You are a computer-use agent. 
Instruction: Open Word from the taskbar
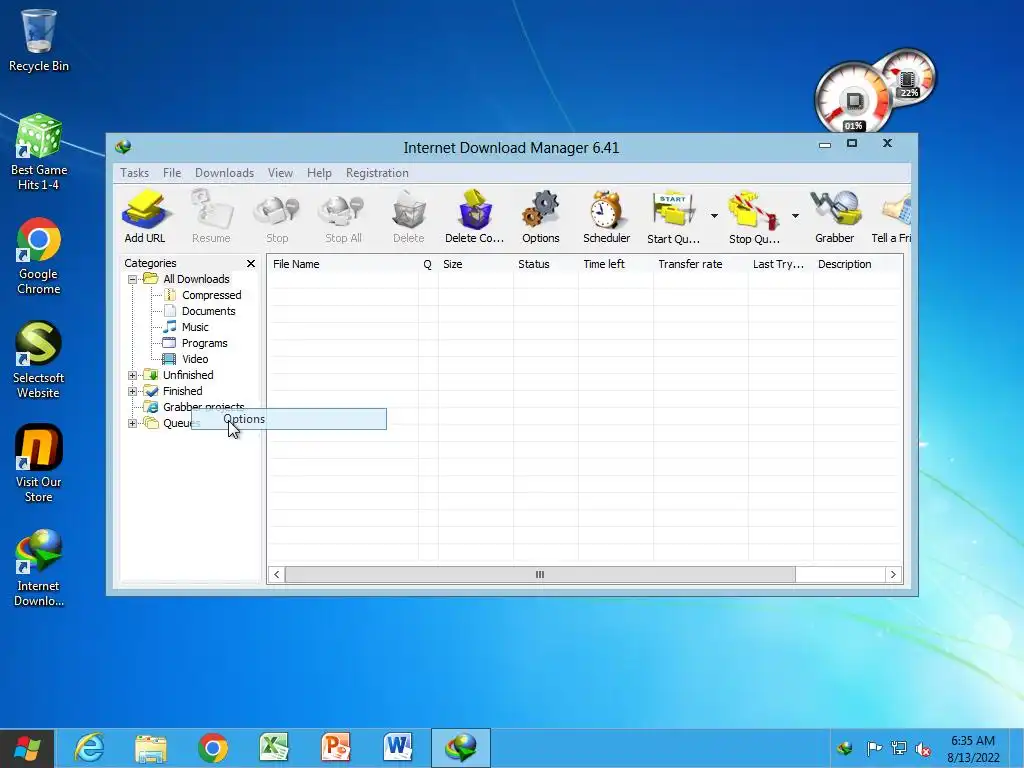(x=398, y=748)
